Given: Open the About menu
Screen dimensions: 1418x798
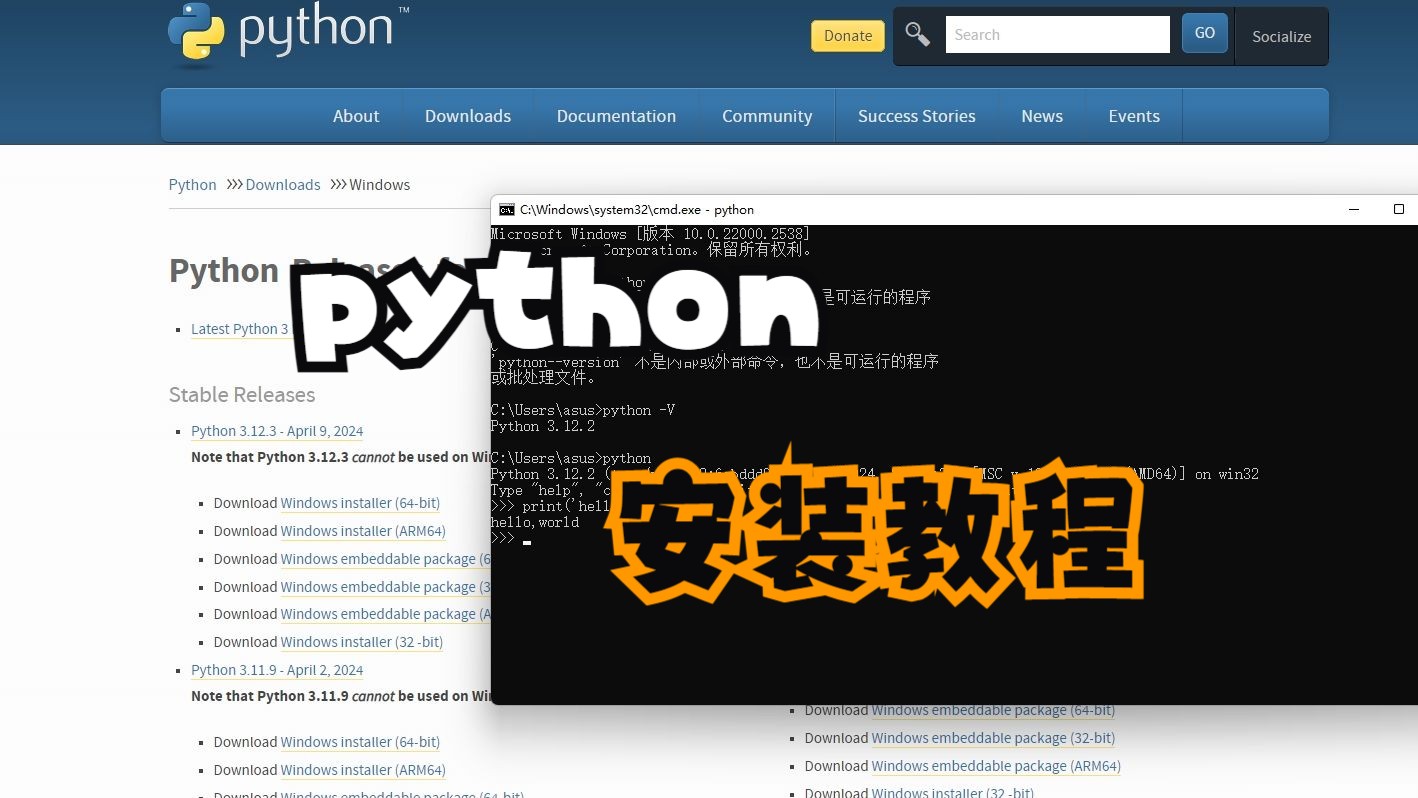Looking at the screenshot, I should pyautogui.click(x=356, y=116).
